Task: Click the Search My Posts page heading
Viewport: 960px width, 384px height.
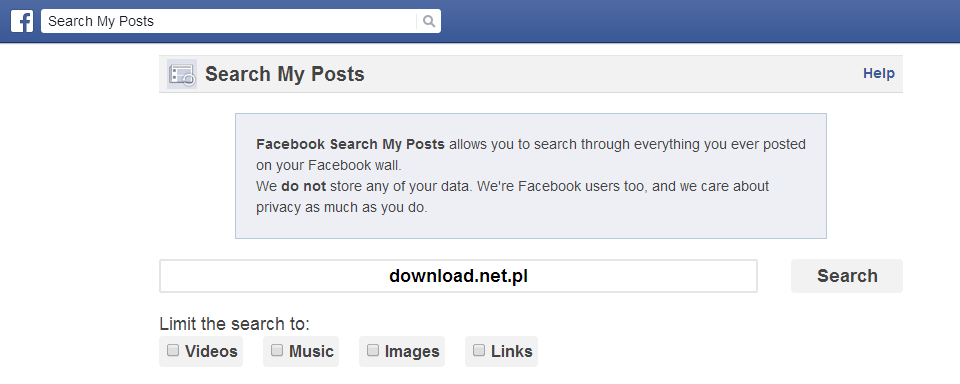Action: (x=285, y=74)
